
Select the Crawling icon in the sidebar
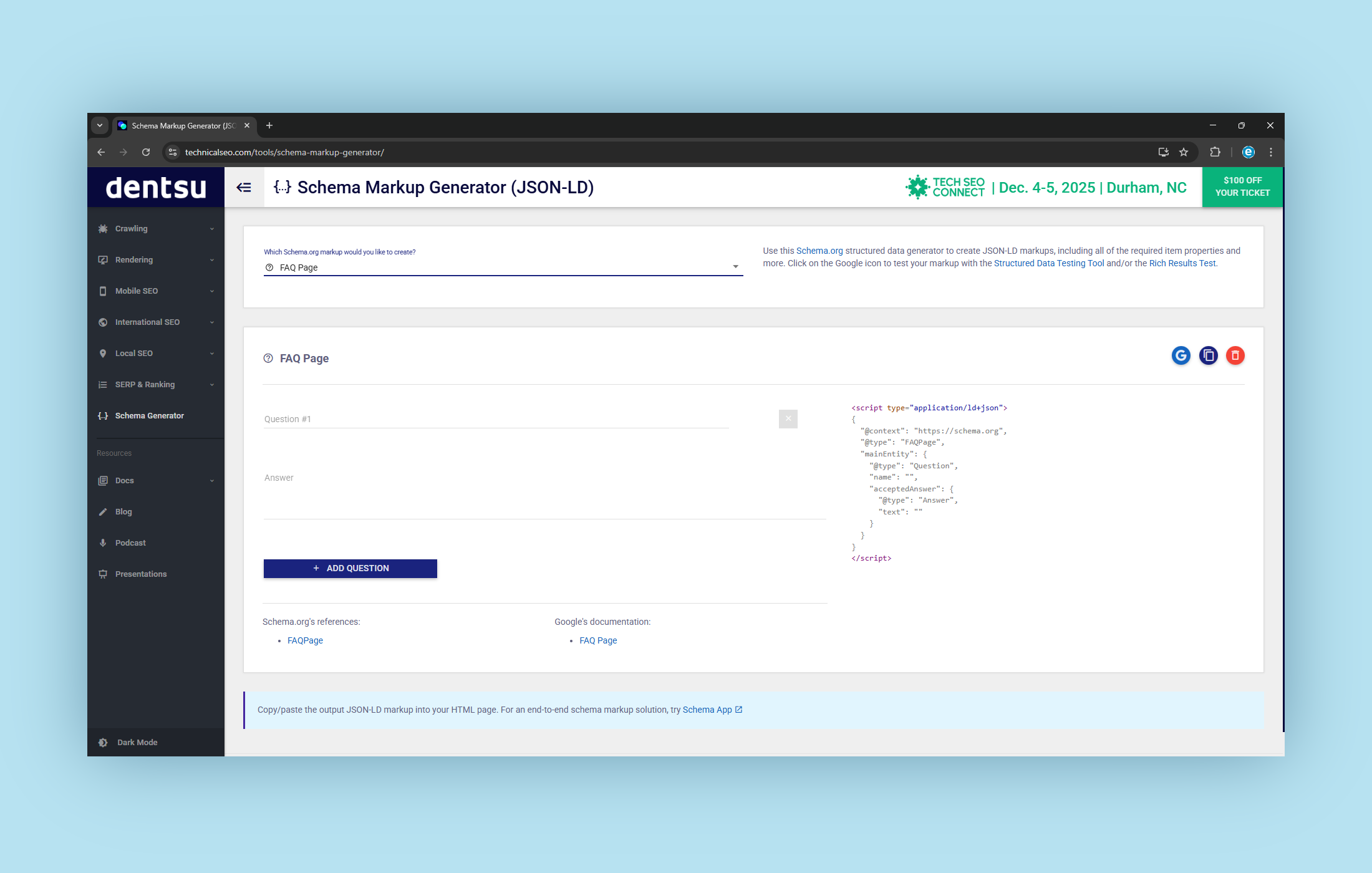point(104,228)
